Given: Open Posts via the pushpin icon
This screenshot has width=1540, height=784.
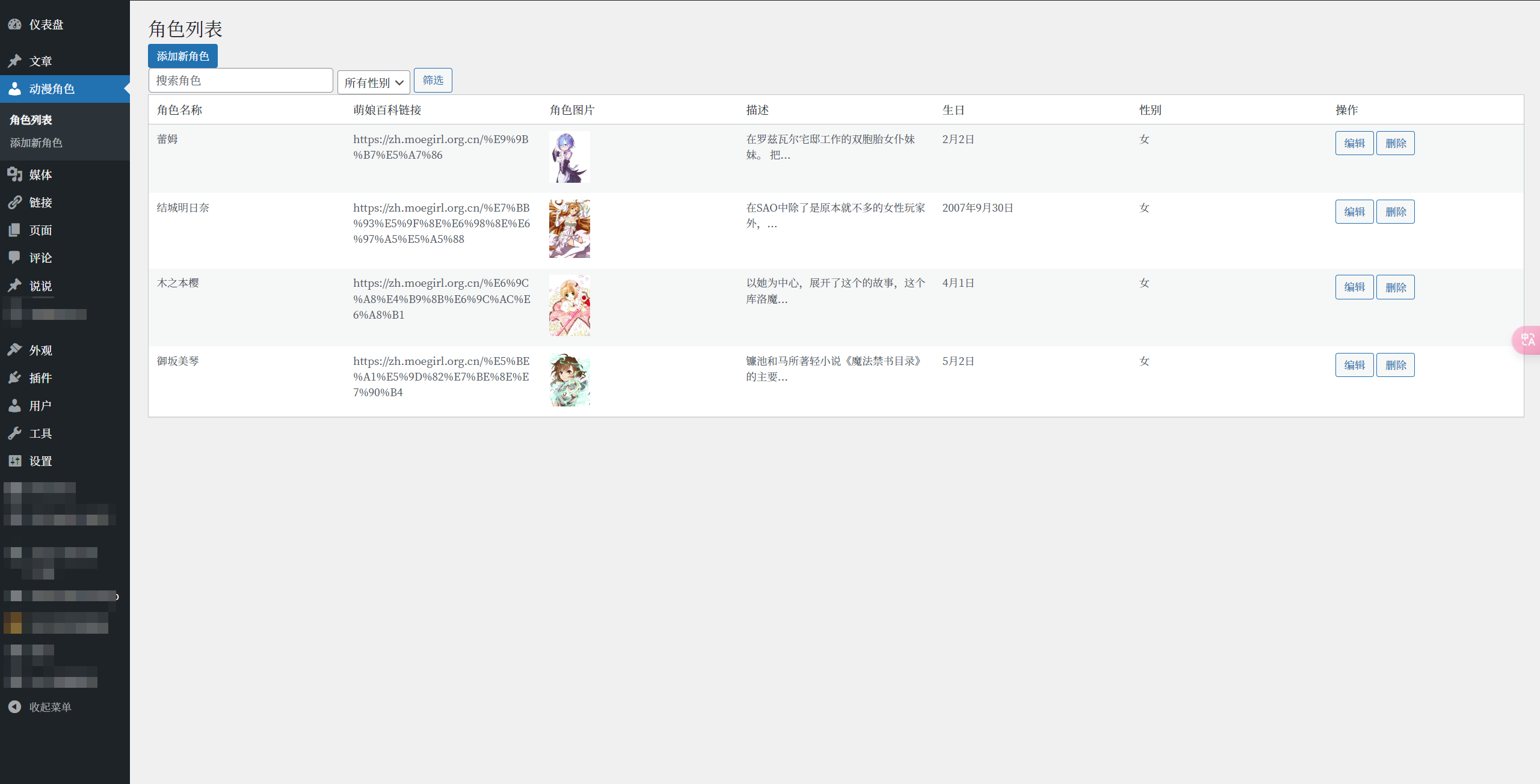Looking at the screenshot, I should point(15,61).
